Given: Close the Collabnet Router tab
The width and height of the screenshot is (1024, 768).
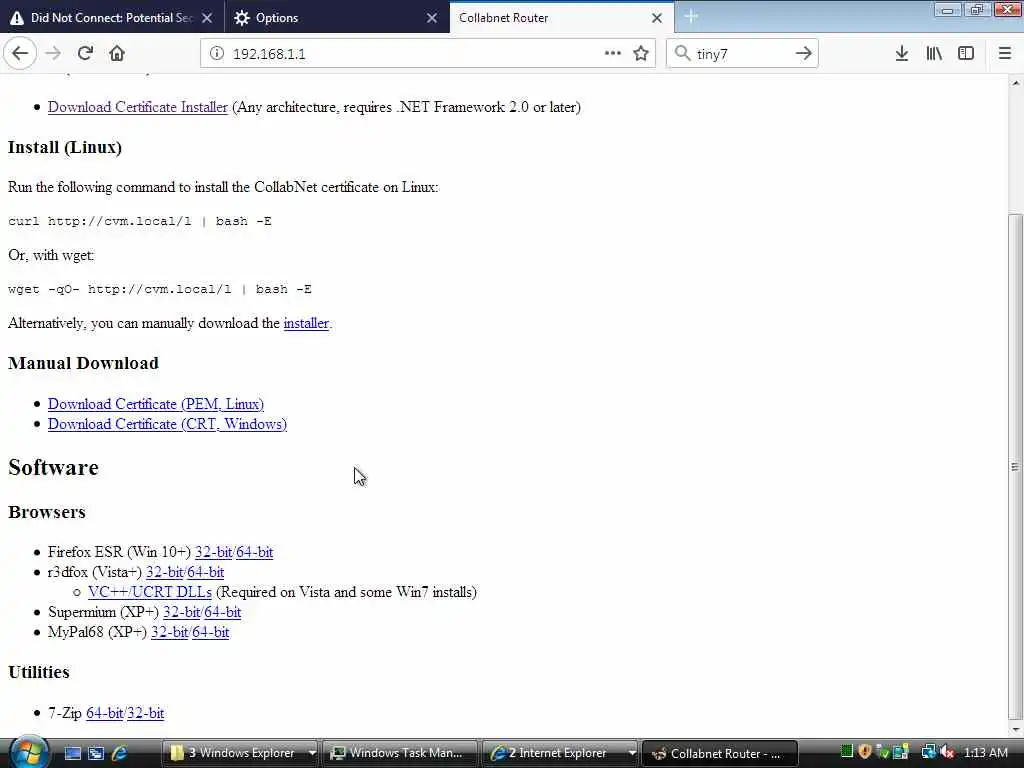Looking at the screenshot, I should (657, 18).
